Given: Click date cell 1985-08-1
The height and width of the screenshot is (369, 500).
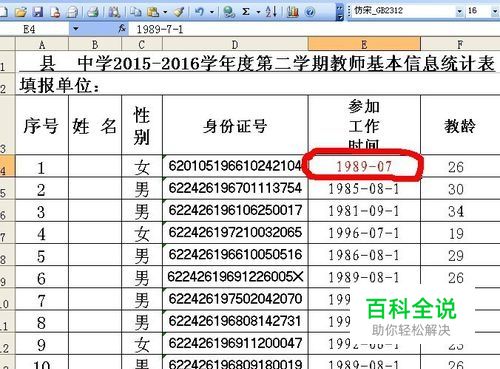Looking at the screenshot, I should (364, 189).
